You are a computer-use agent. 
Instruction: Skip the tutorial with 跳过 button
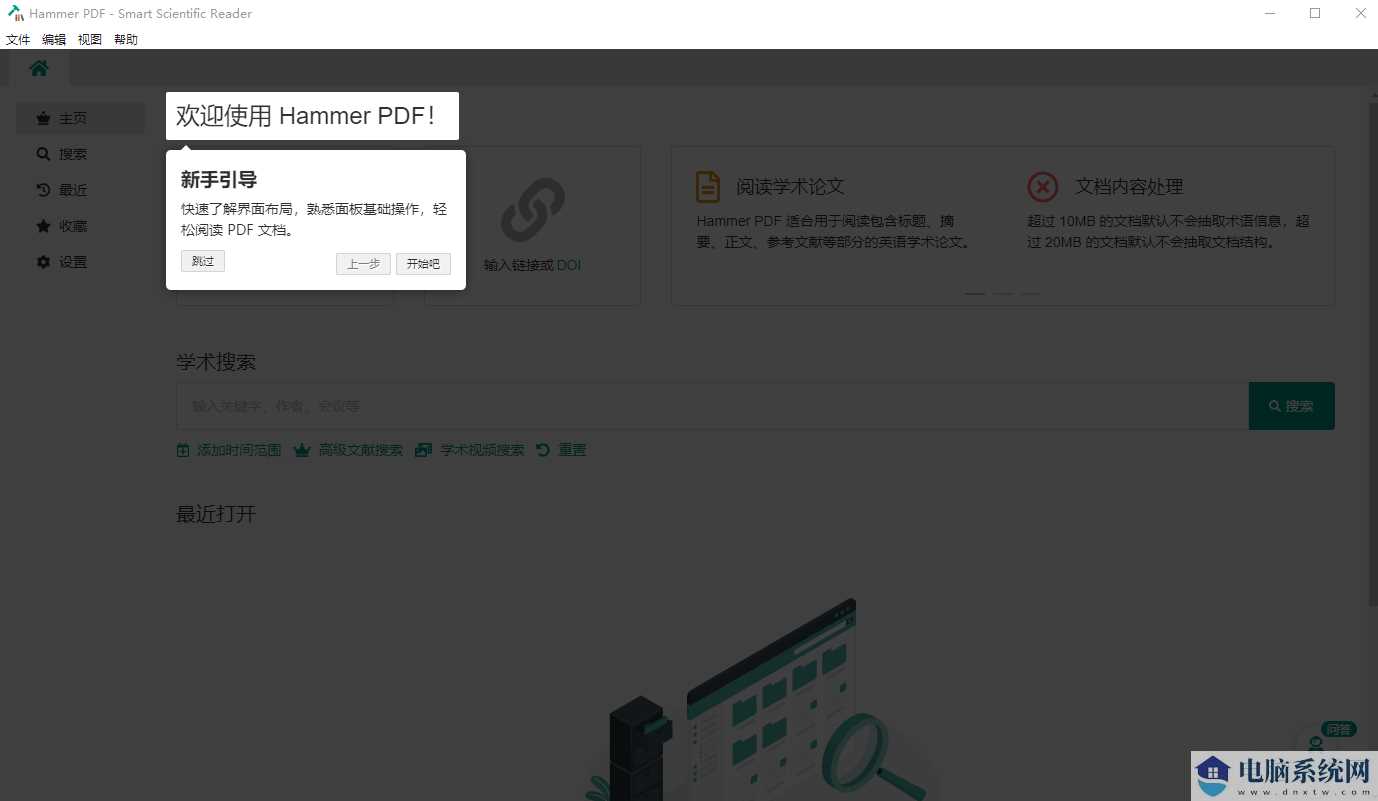(x=203, y=261)
